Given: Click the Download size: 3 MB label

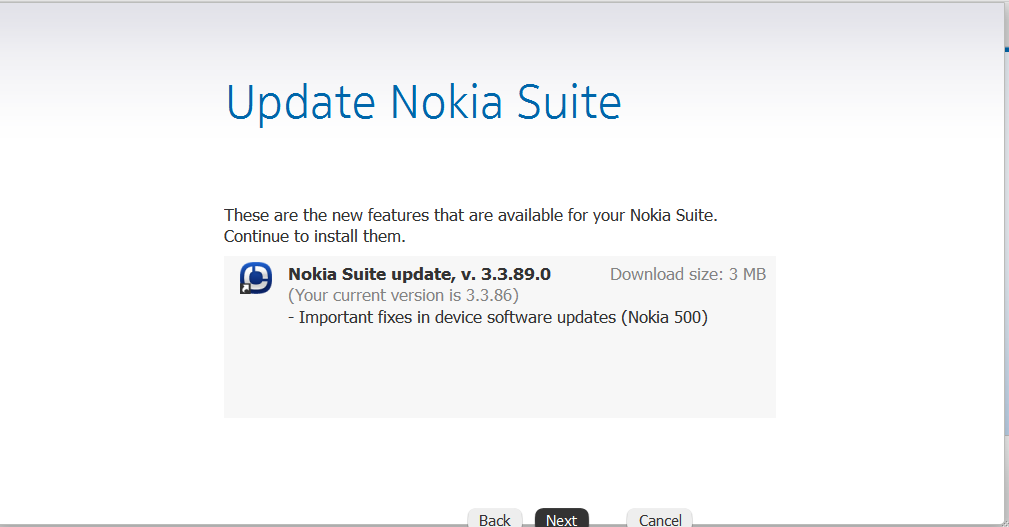Looking at the screenshot, I should 688,274.
